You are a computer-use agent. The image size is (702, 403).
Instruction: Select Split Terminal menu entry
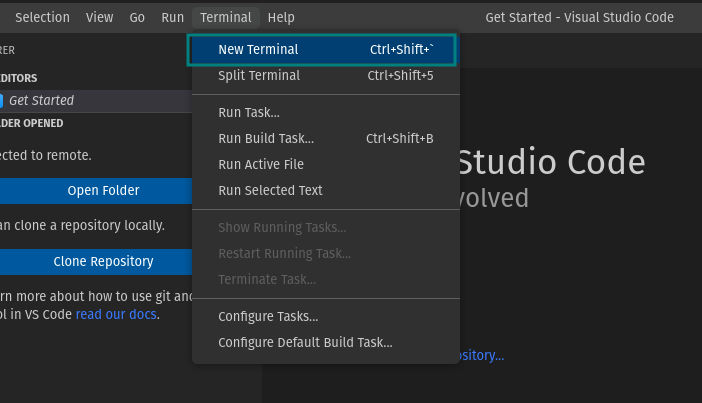tap(326, 76)
